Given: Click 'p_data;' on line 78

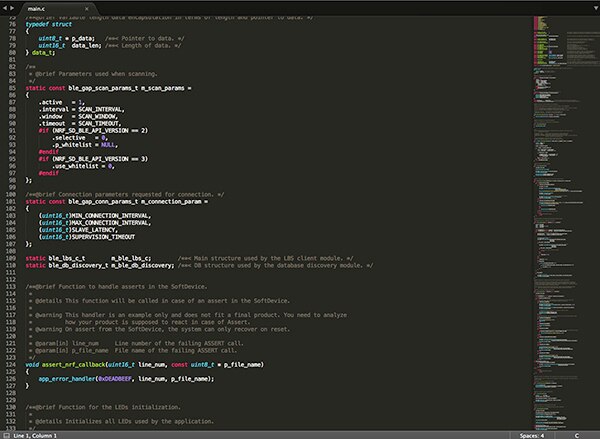Looking at the screenshot, I should point(83,38).
